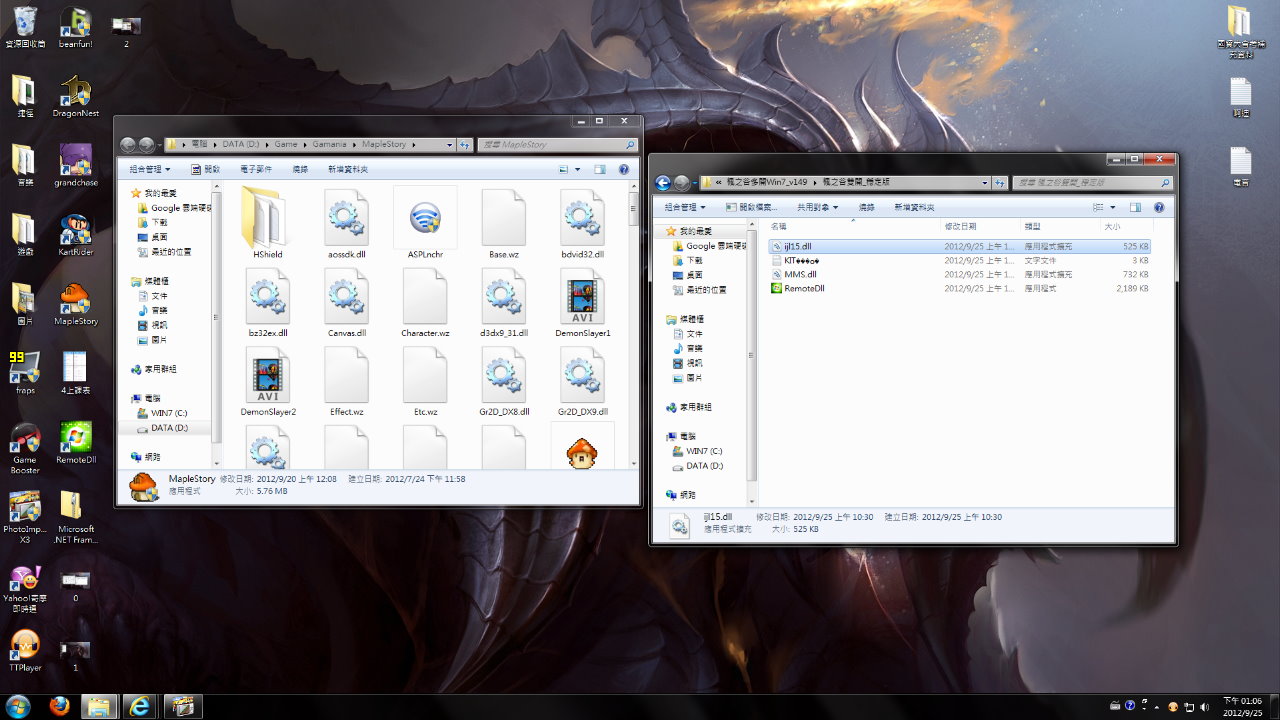Select the KartRider desktop shortcut

pyautogui.click(x=75, y=235)
